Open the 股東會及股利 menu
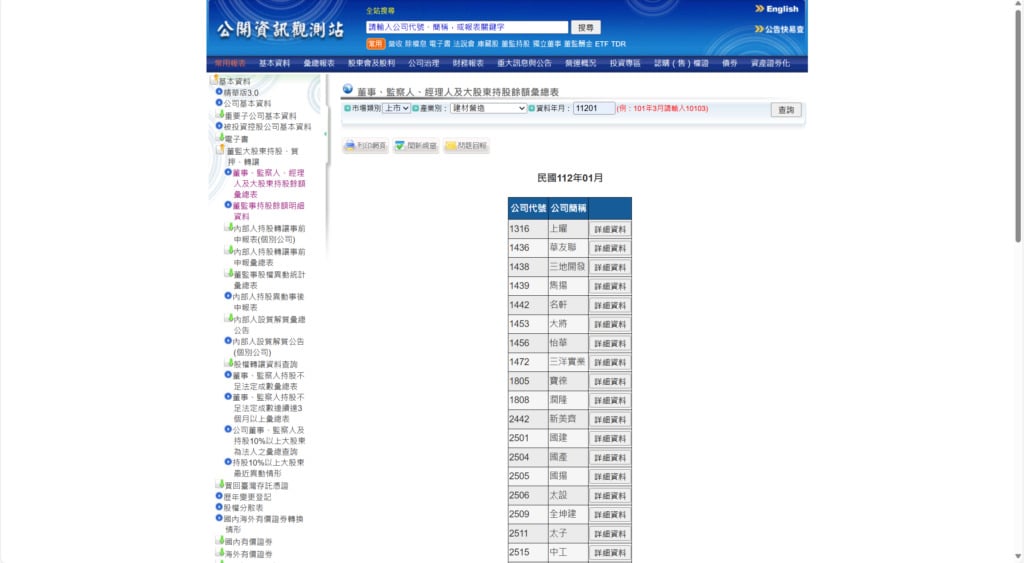Screen dimensions: 1024x563 click(371, 63)
